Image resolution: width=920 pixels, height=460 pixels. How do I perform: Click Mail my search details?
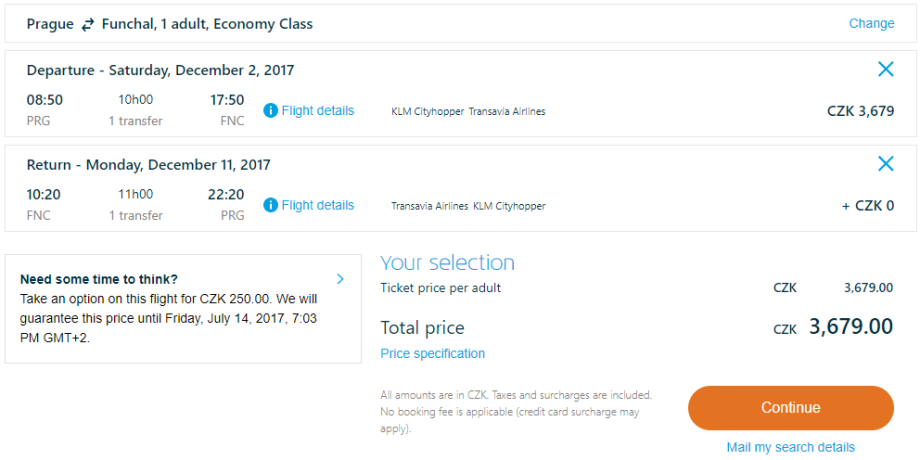[790, 447]
